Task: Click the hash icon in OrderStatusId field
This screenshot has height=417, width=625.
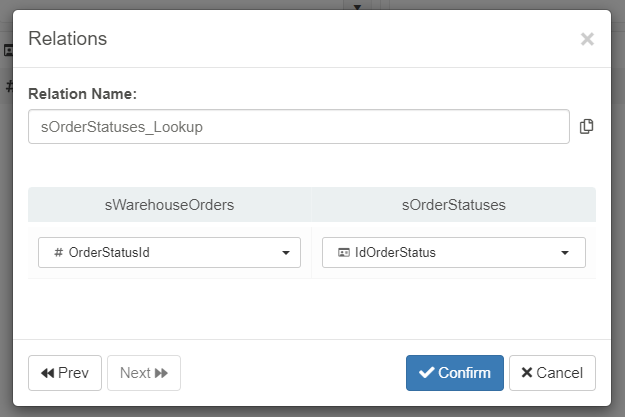Action: point(59,253)
